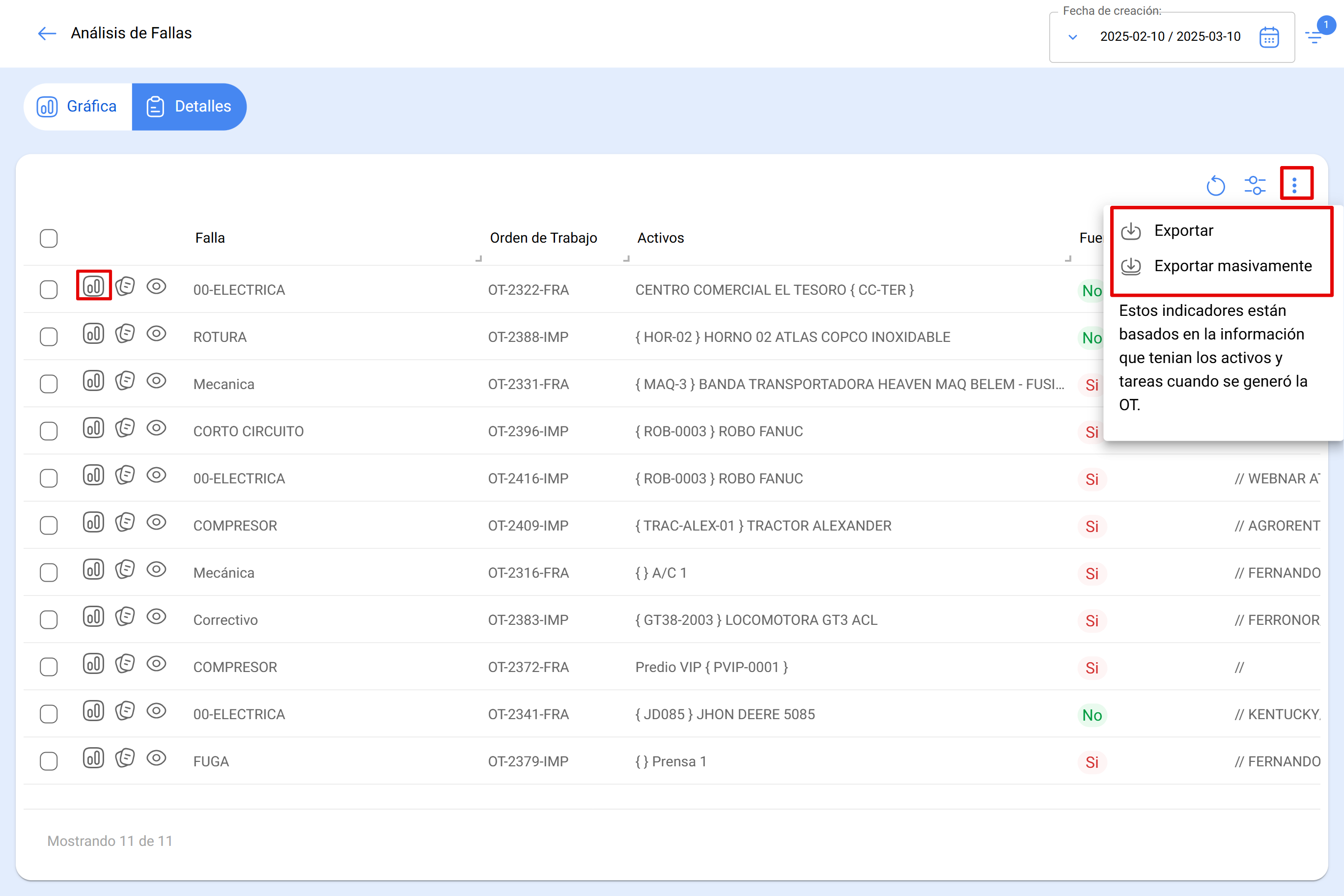The height and width of the screenshot is (896, 1344).
Task: Refresh the failures table
Action: pyautogui.click(x=1215, y=185)
